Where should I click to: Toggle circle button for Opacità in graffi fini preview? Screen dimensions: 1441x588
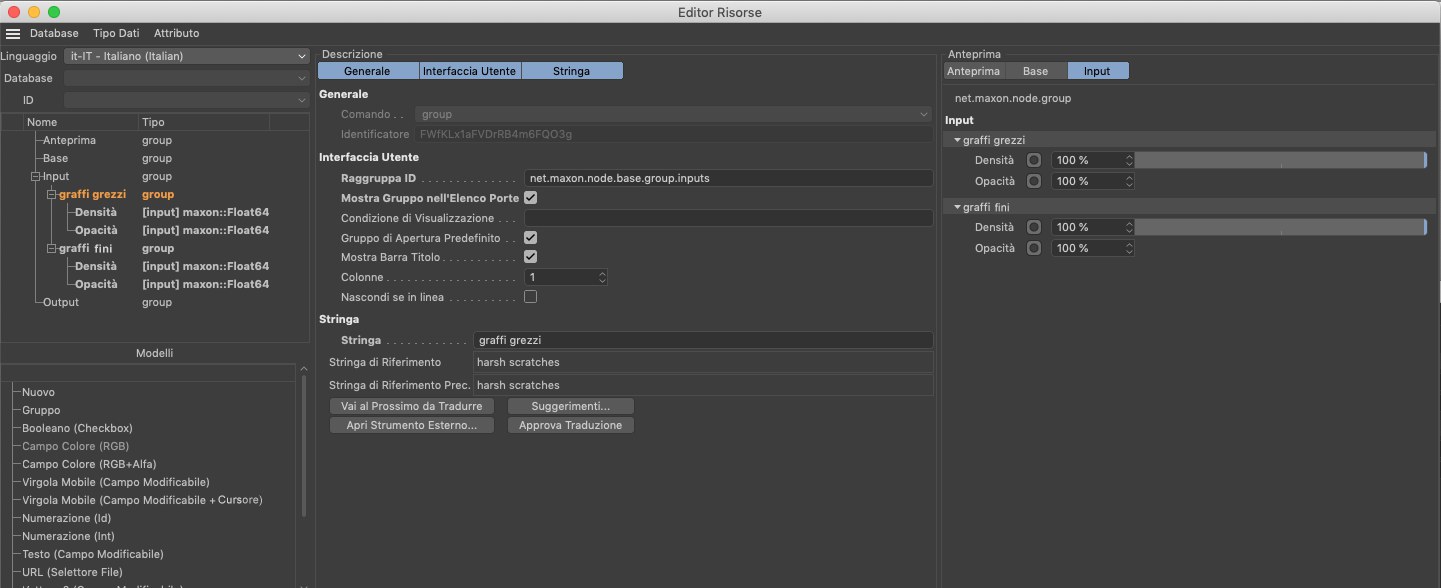click(1034, 248)
